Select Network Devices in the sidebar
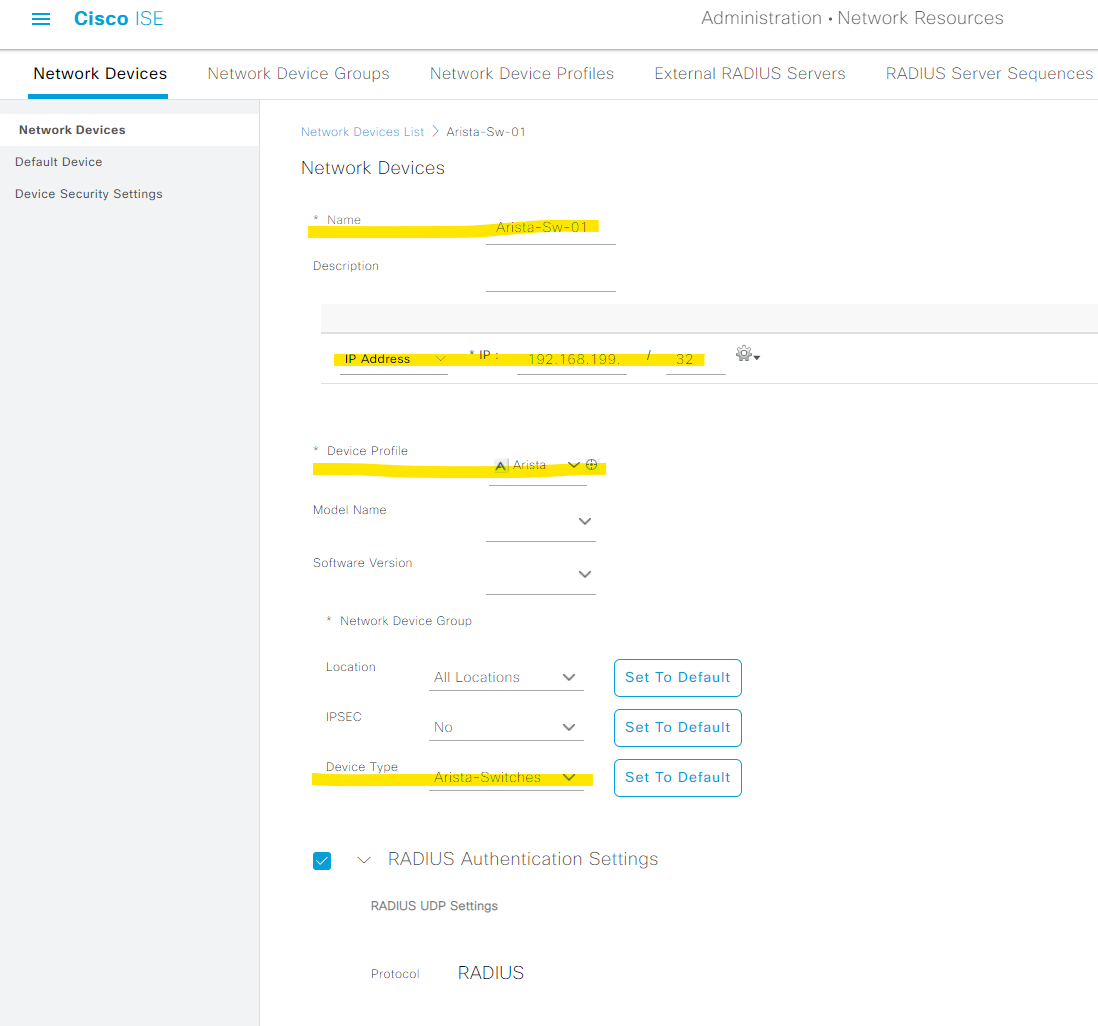Image resolution: width=1098 pixels, height=1026 pixels. coord(130,130)
